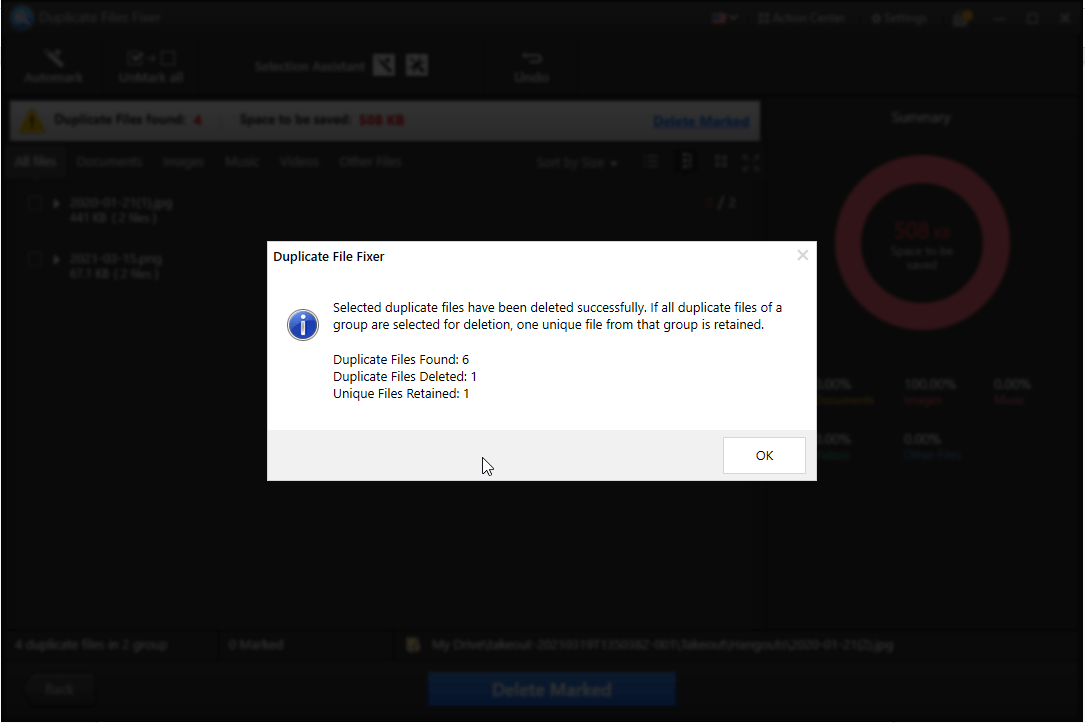Switch to the grid view icon
1085x723 pixels.
click(x=720, y=162)
